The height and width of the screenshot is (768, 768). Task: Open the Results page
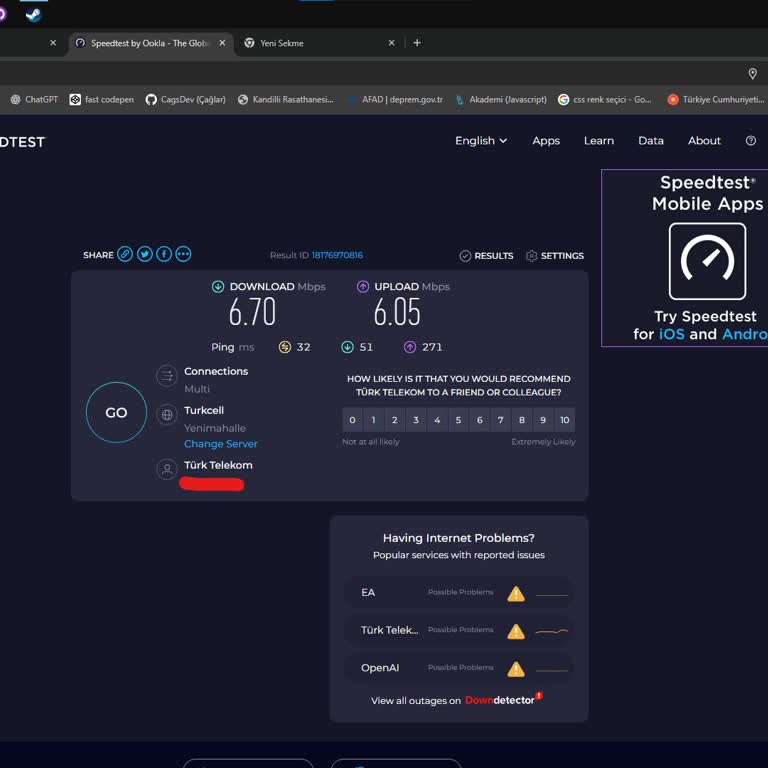[486, 256]
